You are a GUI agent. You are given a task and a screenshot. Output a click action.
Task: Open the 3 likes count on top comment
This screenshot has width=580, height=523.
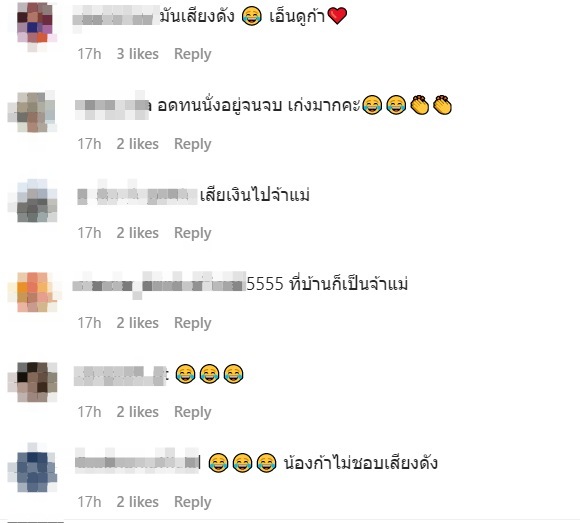click(x=138, y=54)
